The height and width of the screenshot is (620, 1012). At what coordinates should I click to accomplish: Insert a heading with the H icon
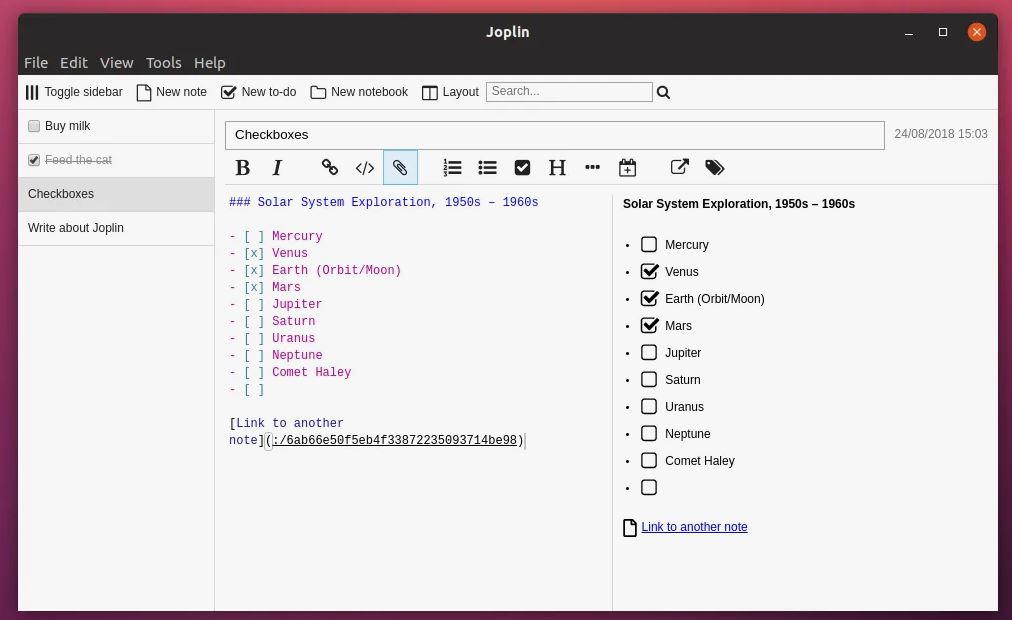pos(557,168)
